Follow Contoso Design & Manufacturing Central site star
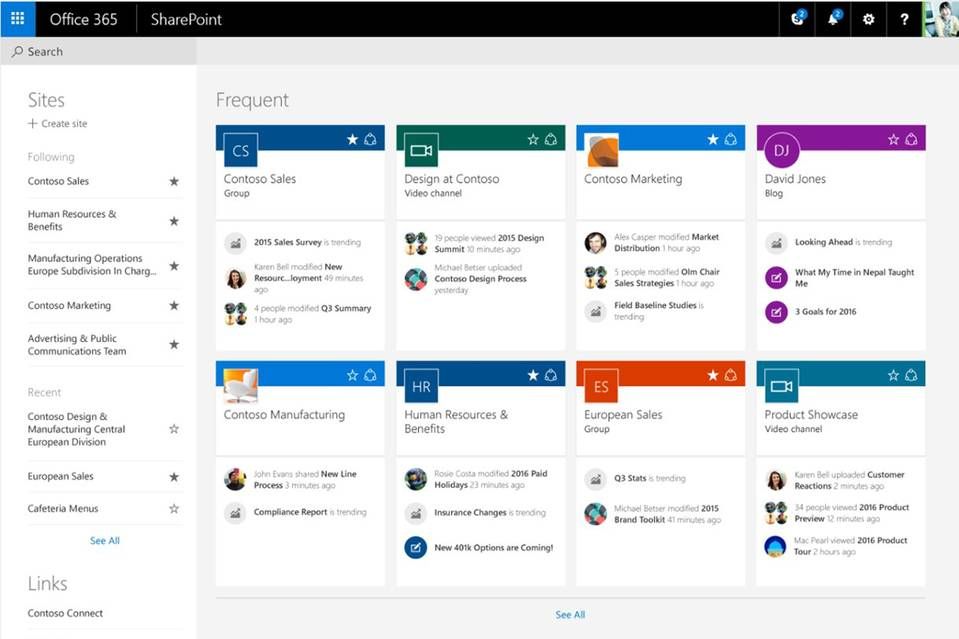The image size is (959, 639). click(x=174, y=429)
